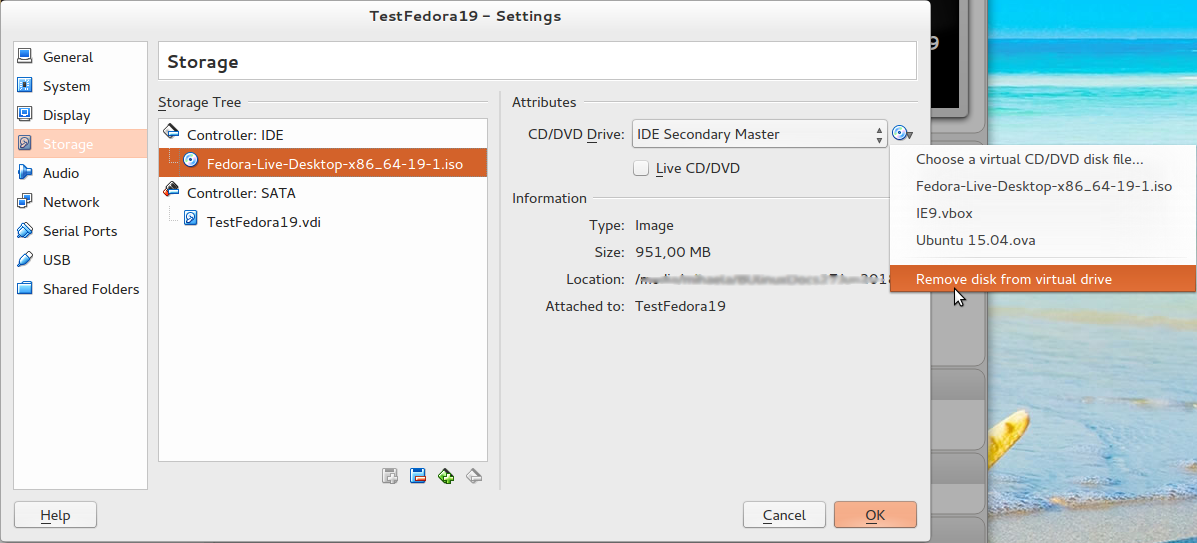Go to the Network settings section

tap(71, 202)
